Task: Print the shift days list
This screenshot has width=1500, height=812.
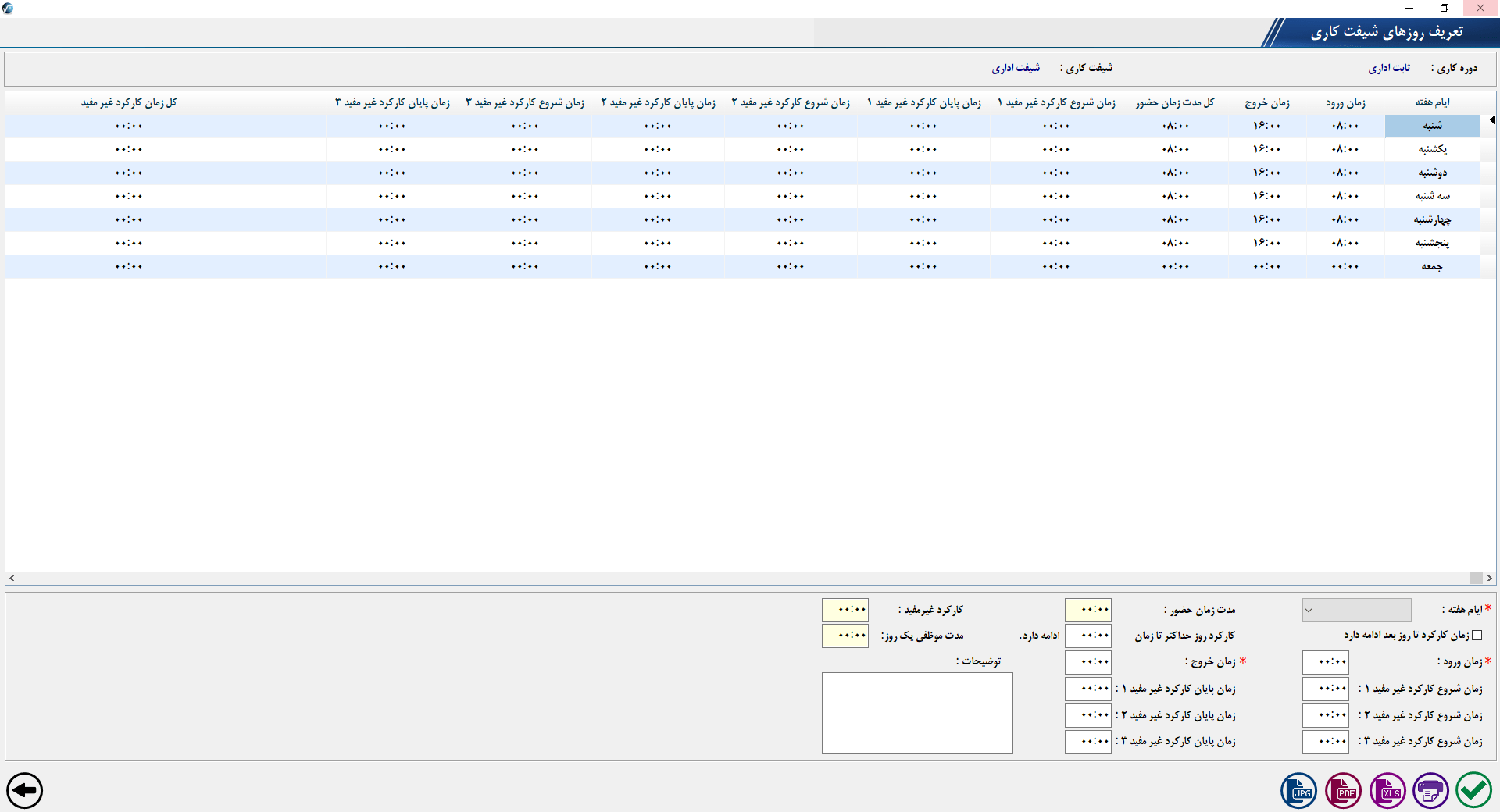Action: 1430,791
